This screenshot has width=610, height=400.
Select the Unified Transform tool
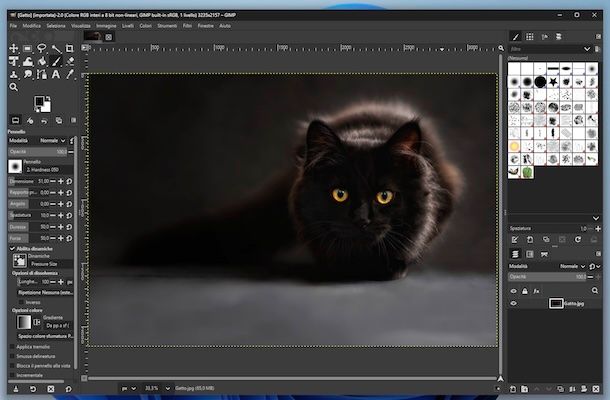coord(14,61)
